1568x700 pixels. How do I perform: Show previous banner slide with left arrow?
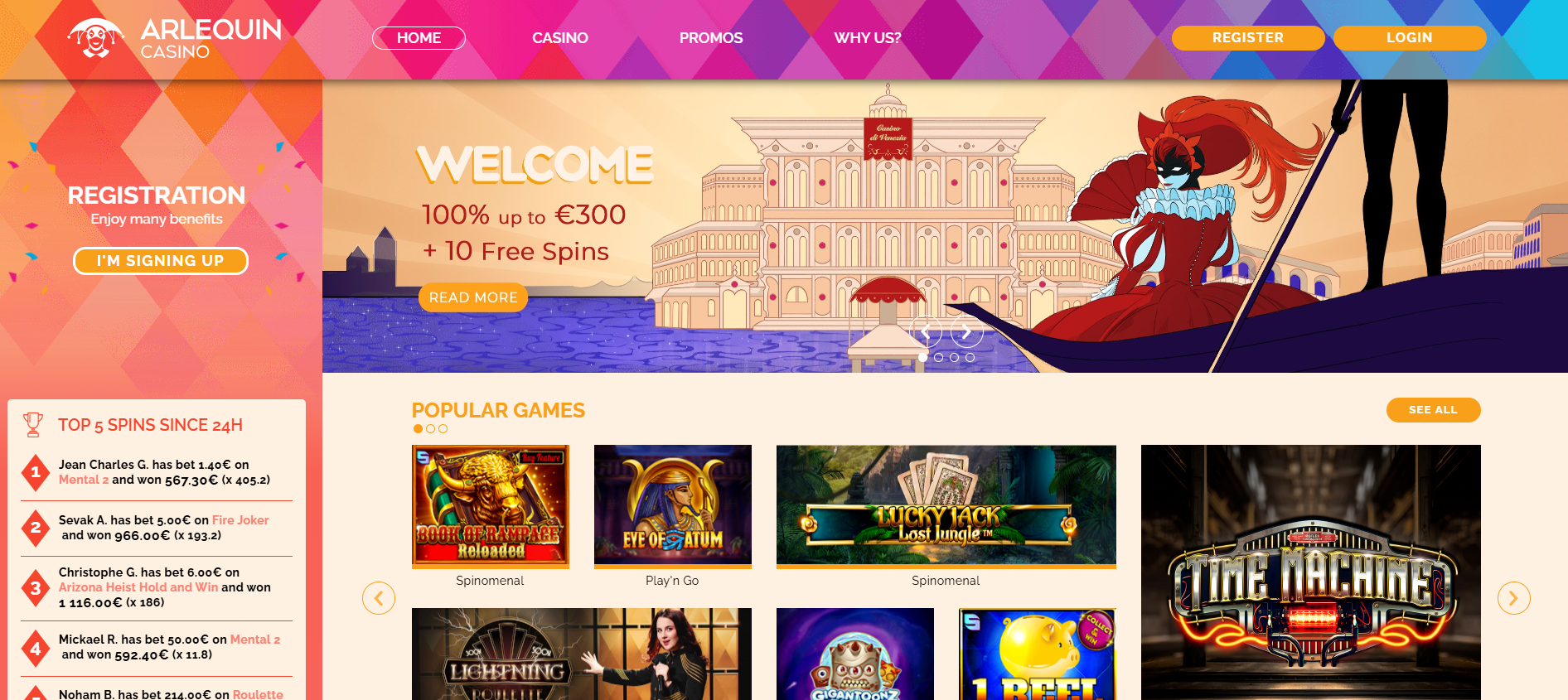tap(926, 332)
